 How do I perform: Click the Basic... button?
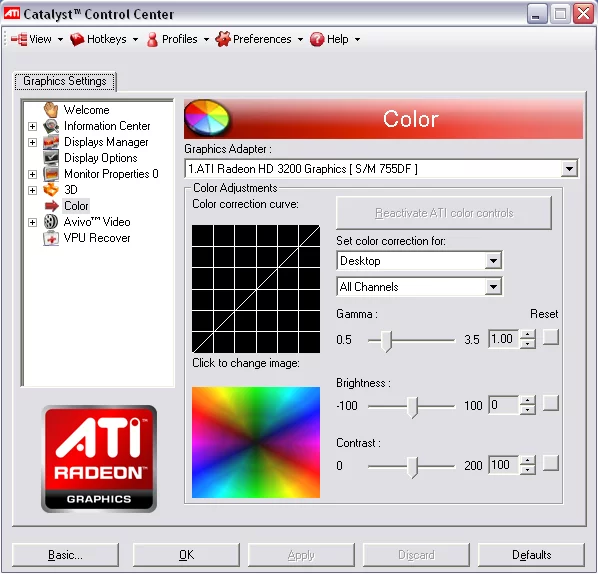click(65, 555)
